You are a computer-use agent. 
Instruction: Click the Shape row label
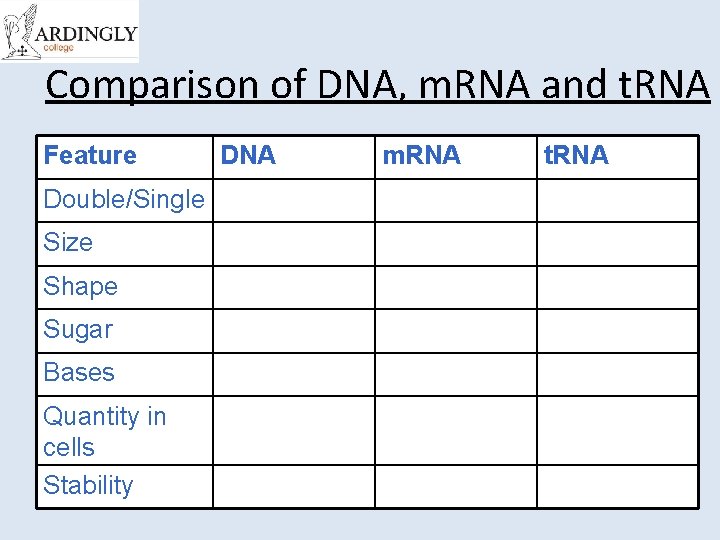coord(80,287)
